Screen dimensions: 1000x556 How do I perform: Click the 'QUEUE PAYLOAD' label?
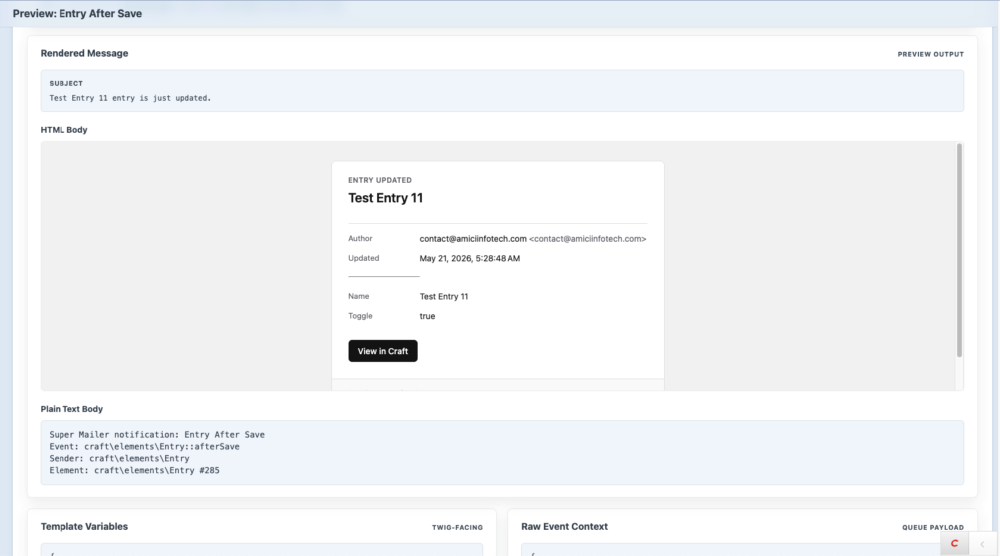point(932,527)
